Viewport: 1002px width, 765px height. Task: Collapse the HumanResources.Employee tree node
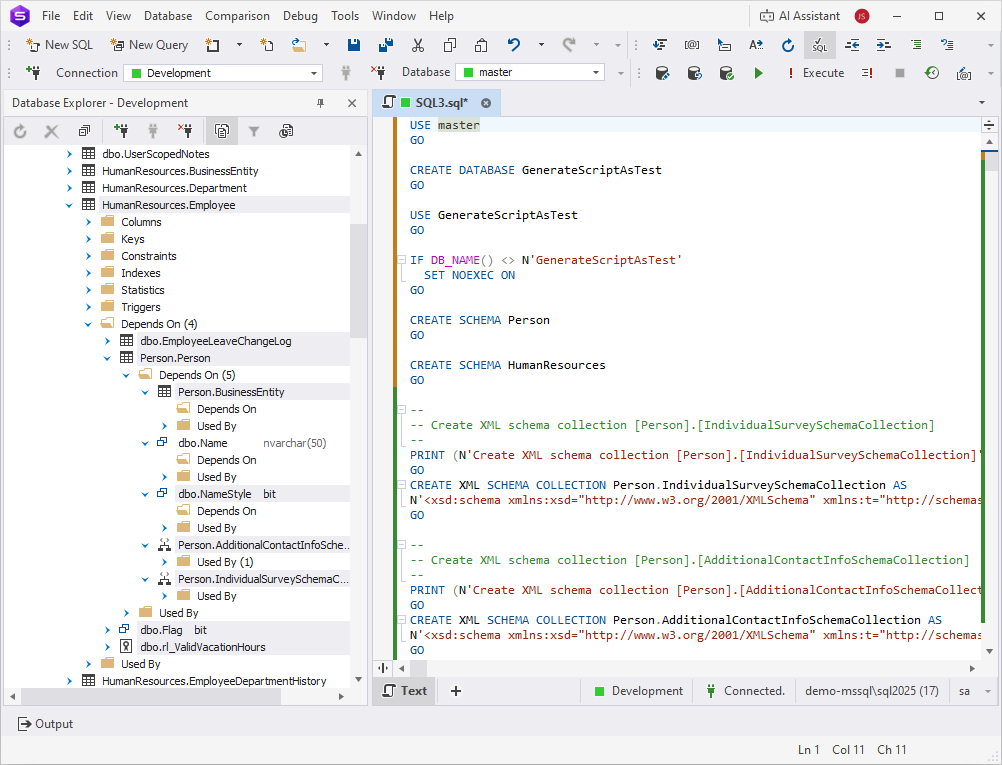[x=69, y=205]
